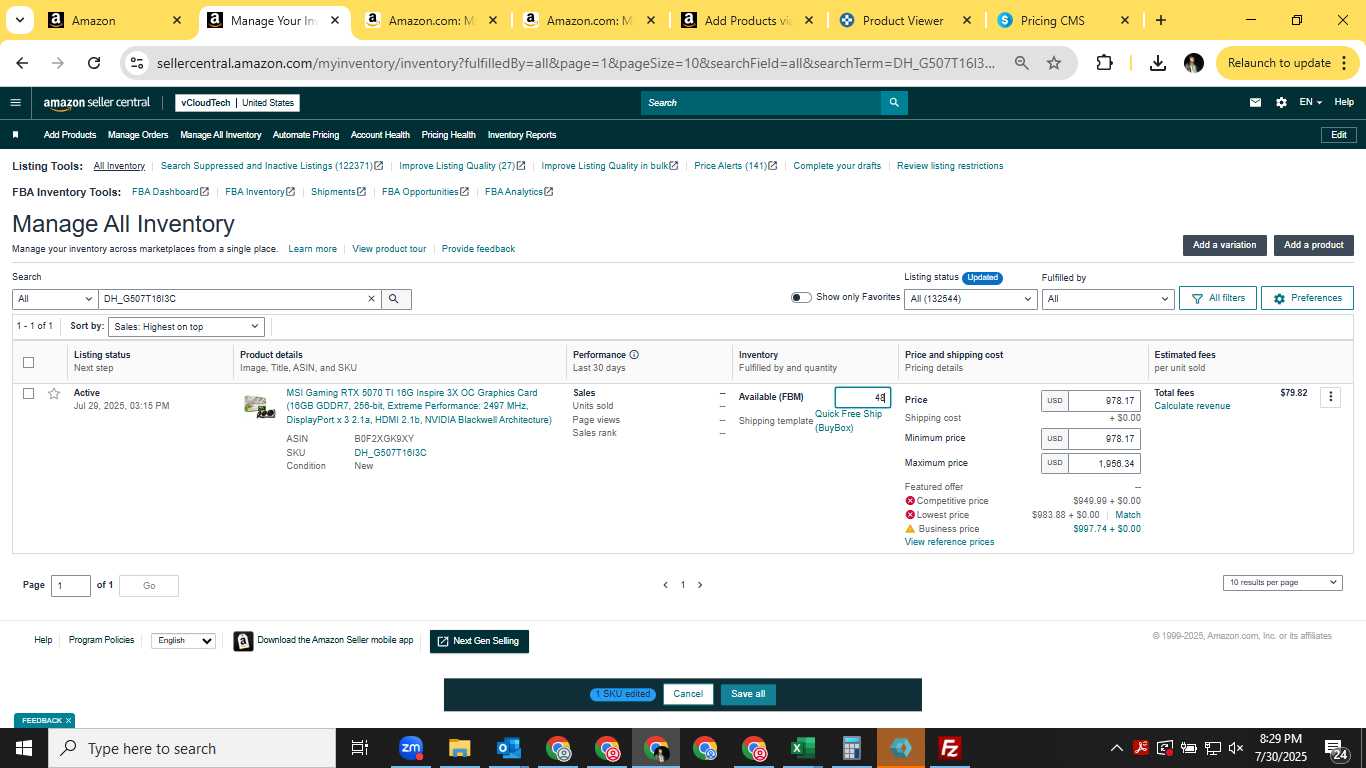Open the tab search chevron at top left
This screenshot has height=768, width=1366.
coord(19,20)
